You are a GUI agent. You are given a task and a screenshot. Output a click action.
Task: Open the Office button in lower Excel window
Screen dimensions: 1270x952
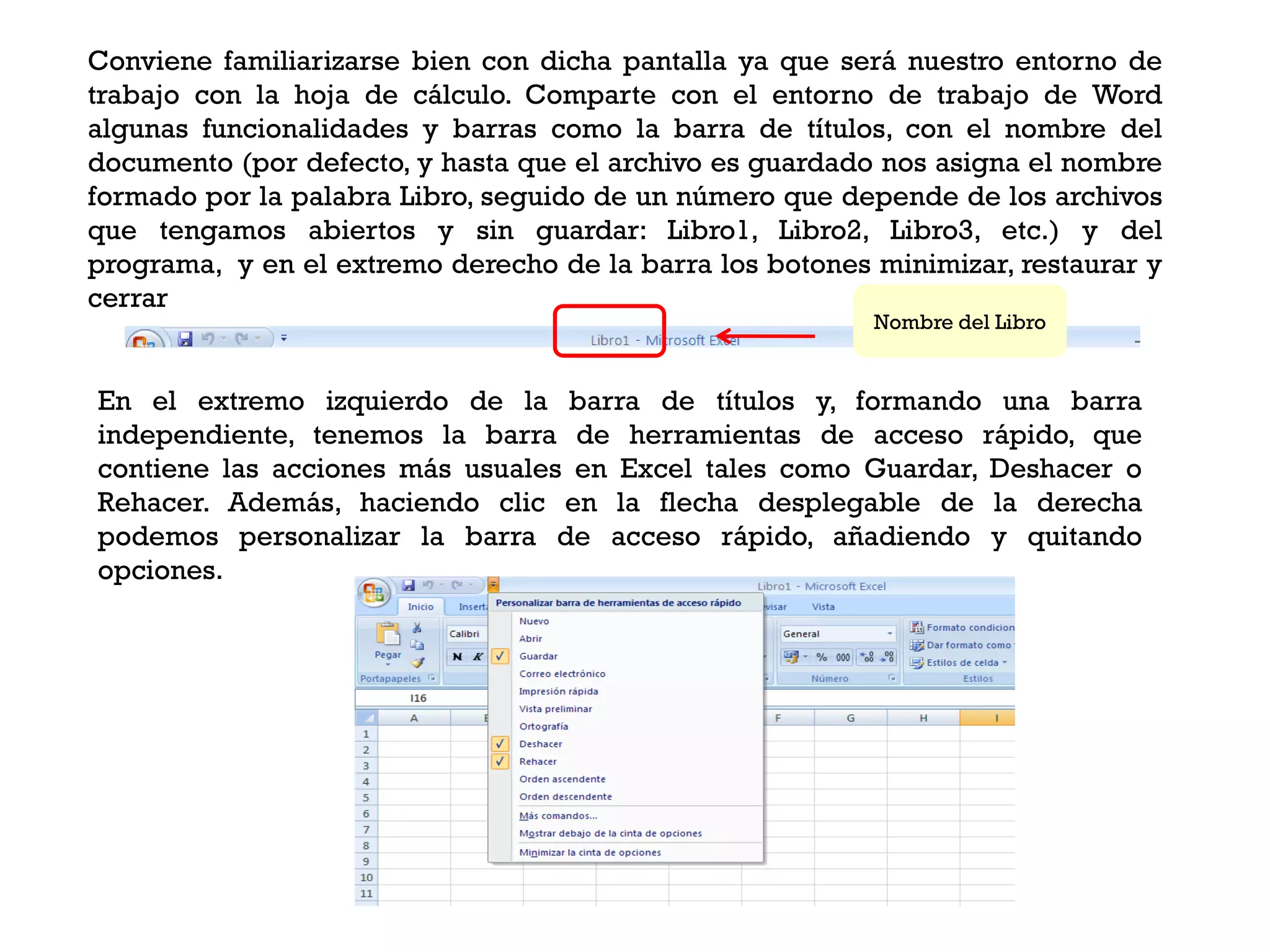click(x=374, y=593)
